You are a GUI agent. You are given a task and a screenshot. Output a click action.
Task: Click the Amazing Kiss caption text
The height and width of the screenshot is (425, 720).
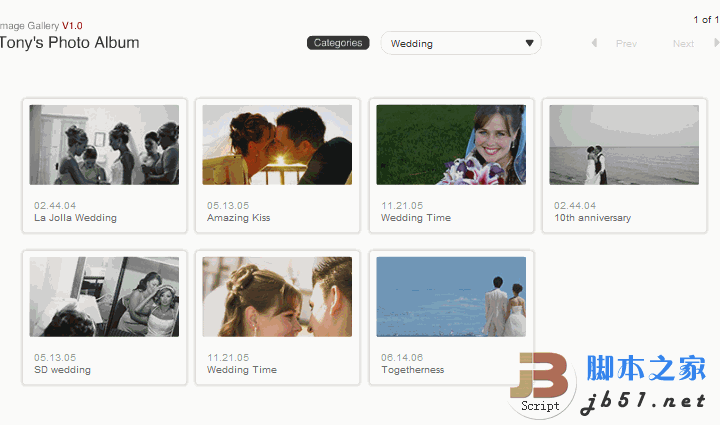coord(238,218)
